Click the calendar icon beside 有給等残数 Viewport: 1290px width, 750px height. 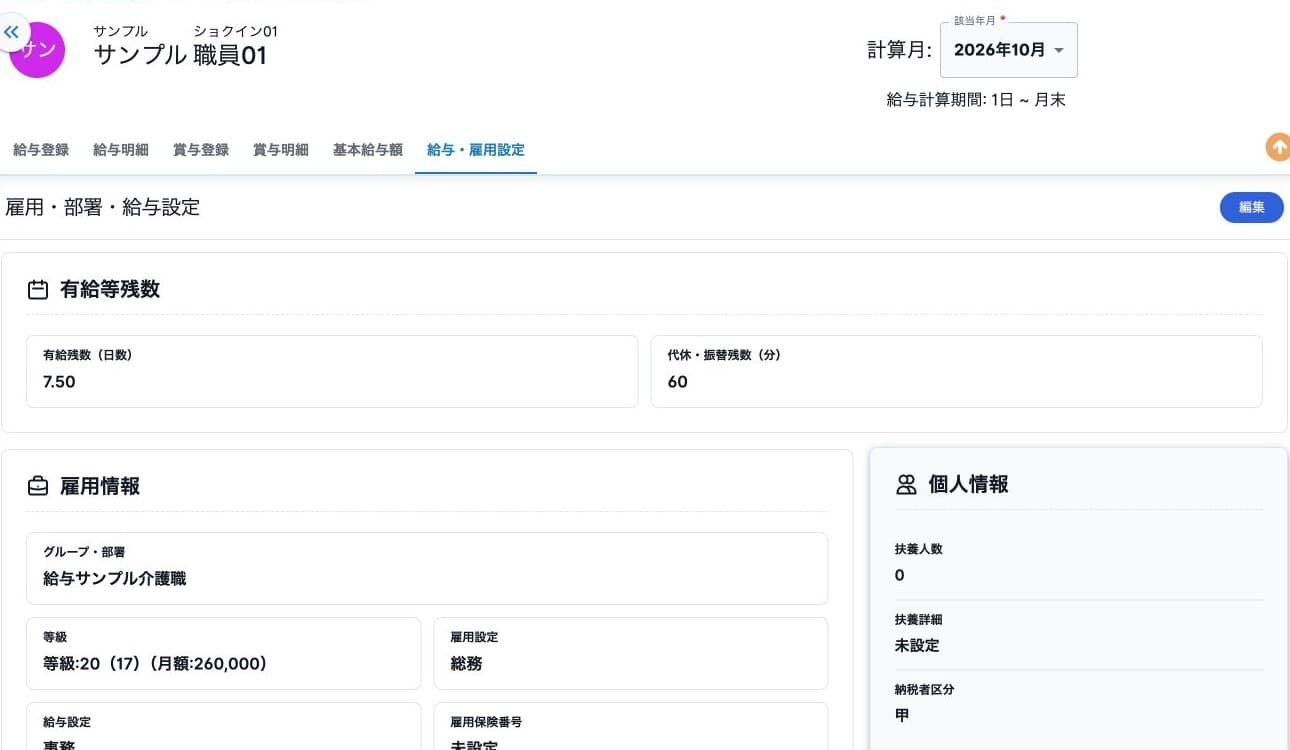click(38, 290)
